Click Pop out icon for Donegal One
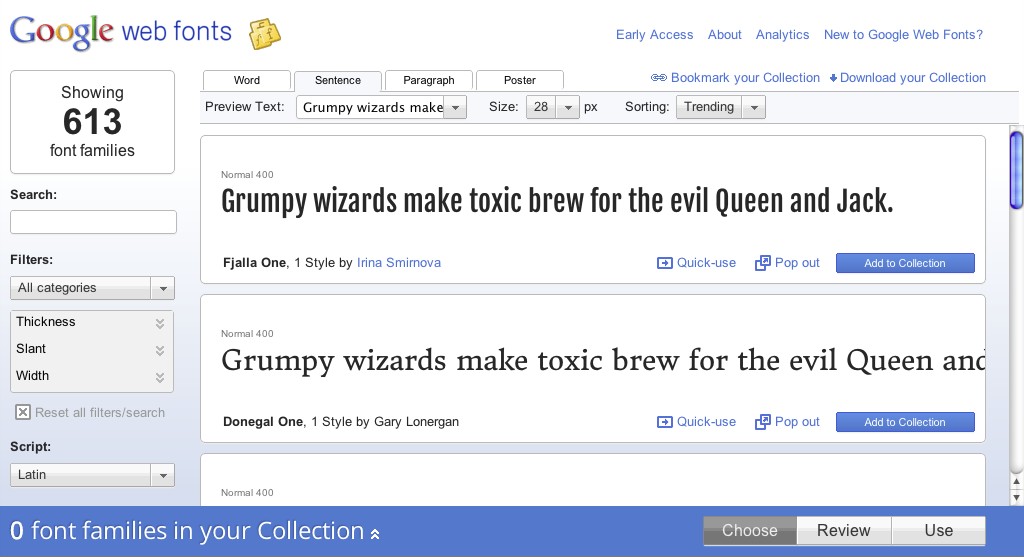1024x557 pixels. click(x=762, y=422)
